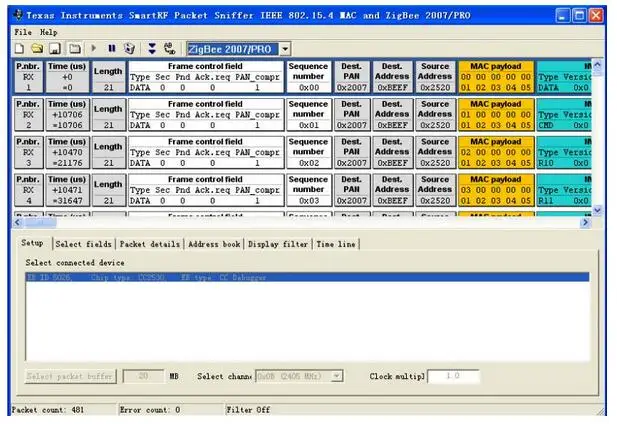
Task: Open the Display filter tab
Action: pos(278,244)
